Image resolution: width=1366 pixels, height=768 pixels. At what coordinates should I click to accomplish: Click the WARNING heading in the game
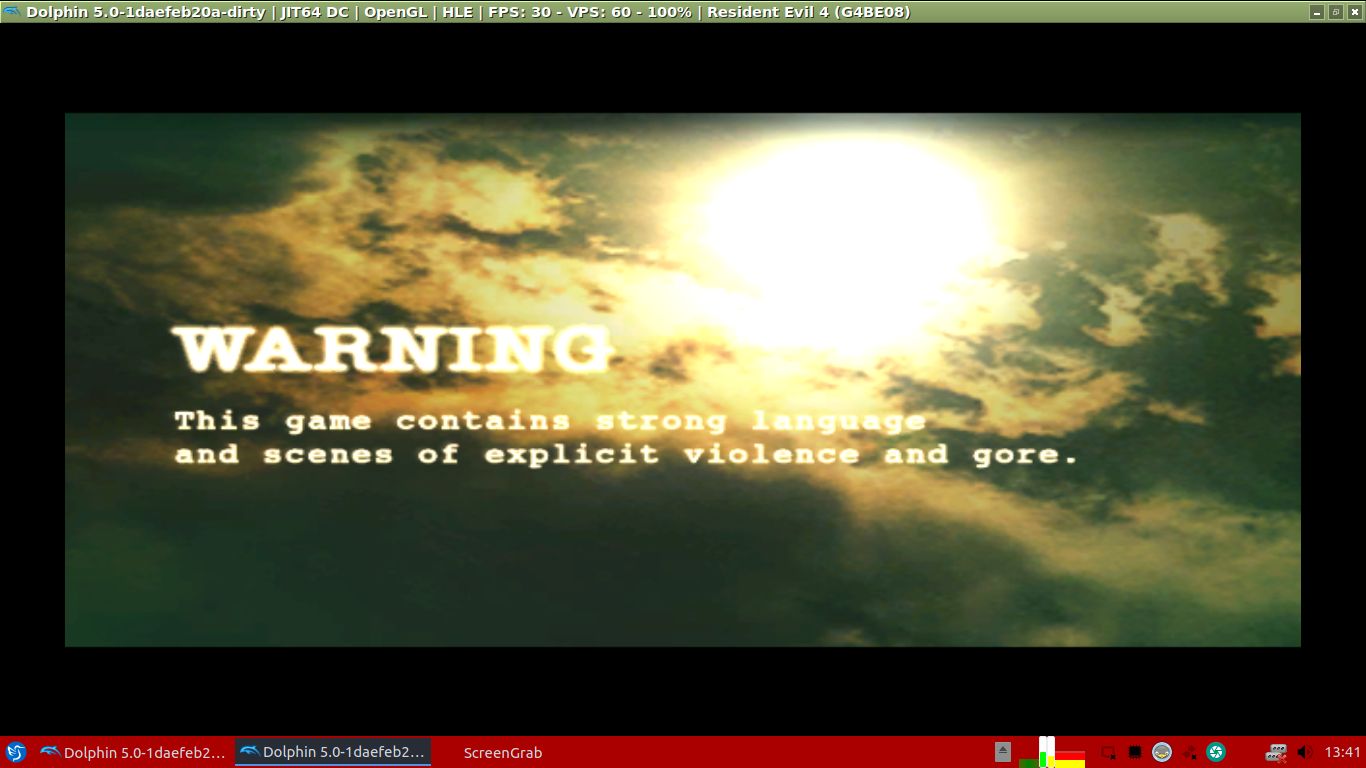[393, 350]
